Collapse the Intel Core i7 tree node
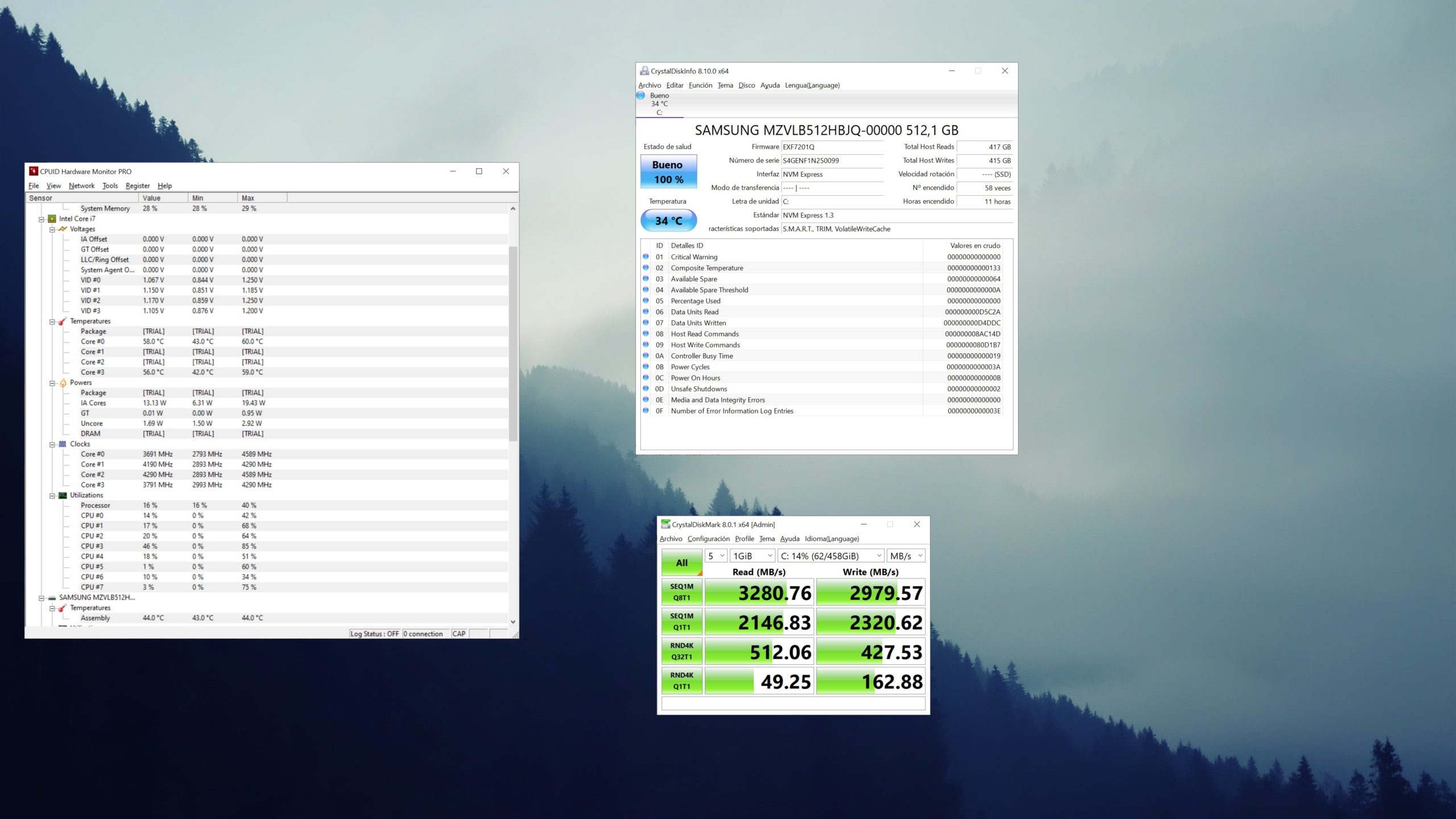Image resolution: width=1456 pixels, height=819 pixels. coord(42,219)
